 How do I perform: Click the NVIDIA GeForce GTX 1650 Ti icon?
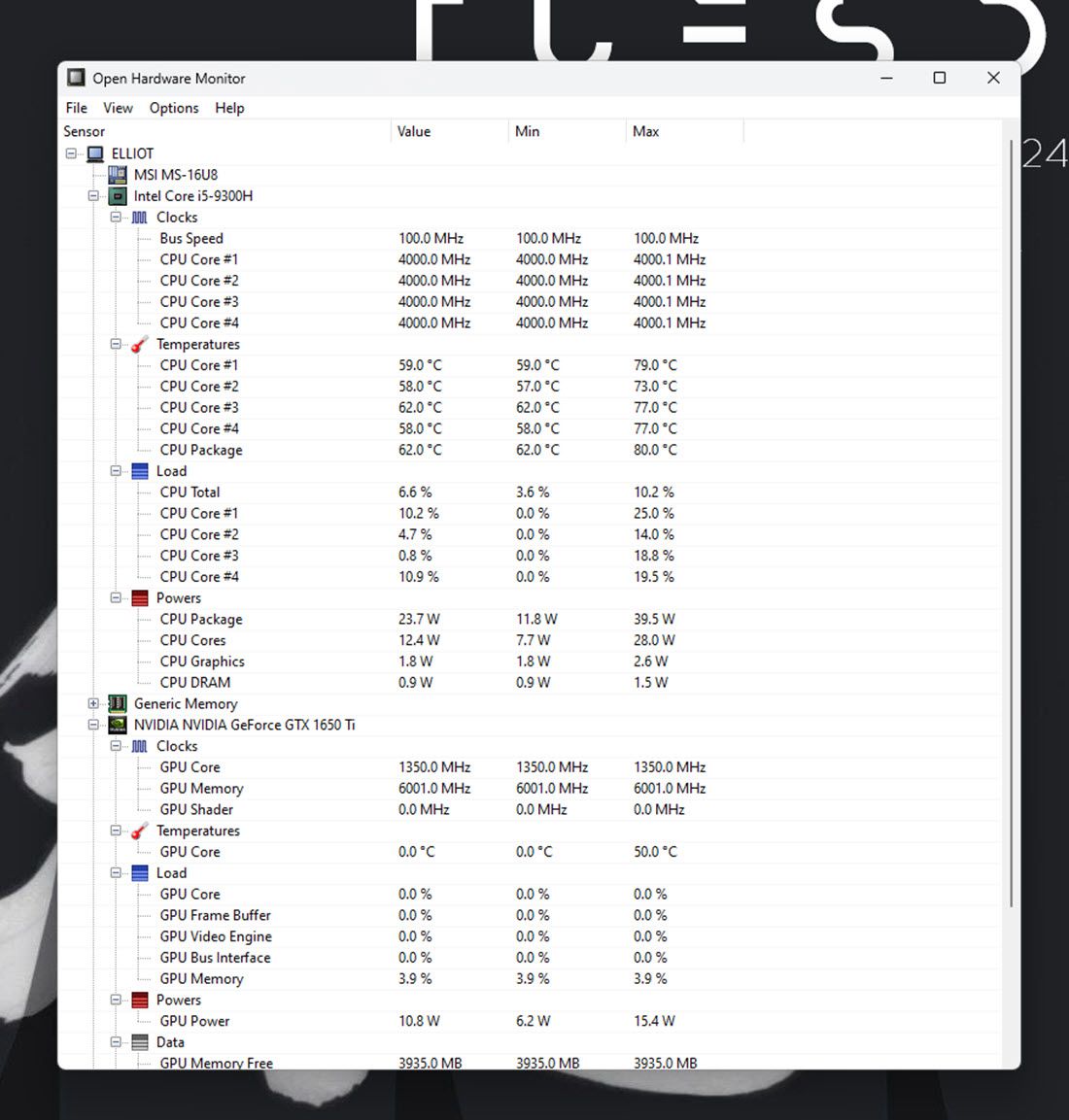click(118, 725)
